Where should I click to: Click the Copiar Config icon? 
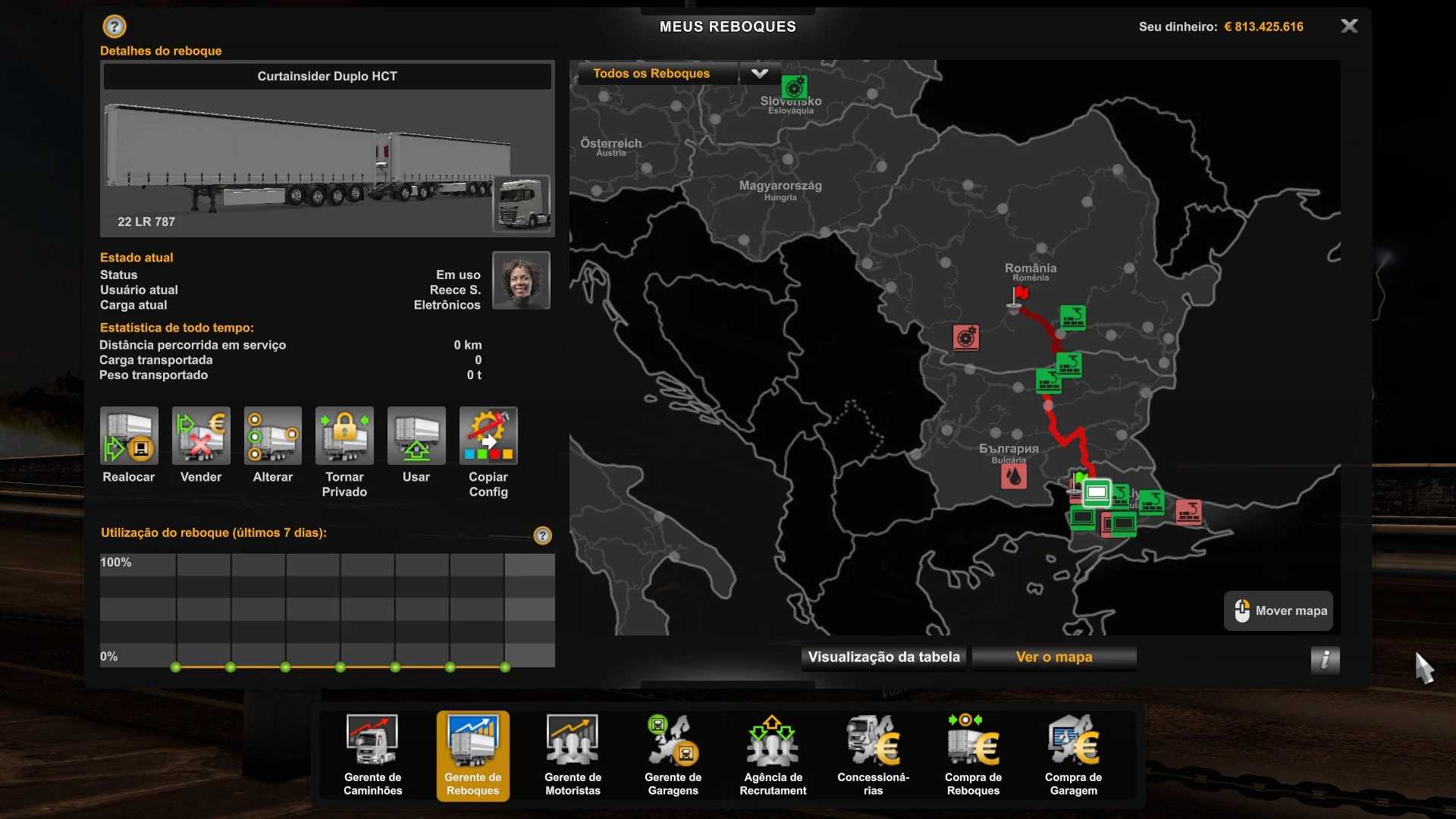click(488, 436)
